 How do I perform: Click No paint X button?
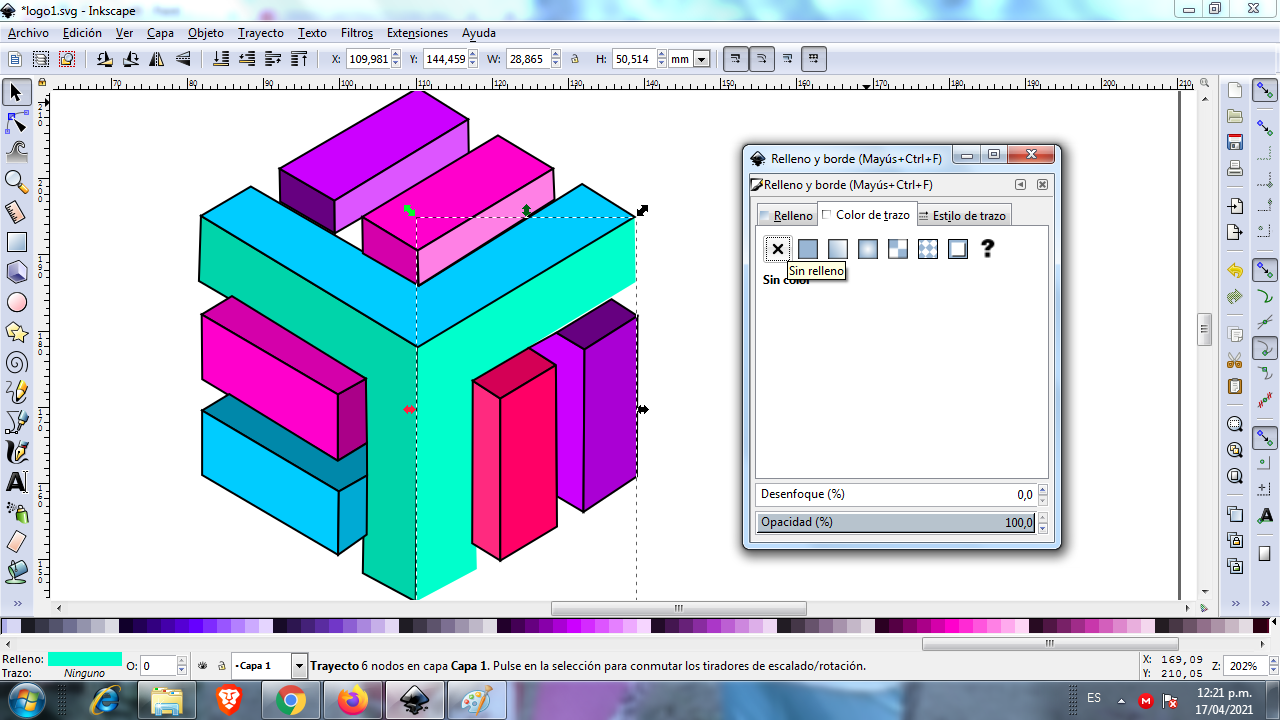778,249
